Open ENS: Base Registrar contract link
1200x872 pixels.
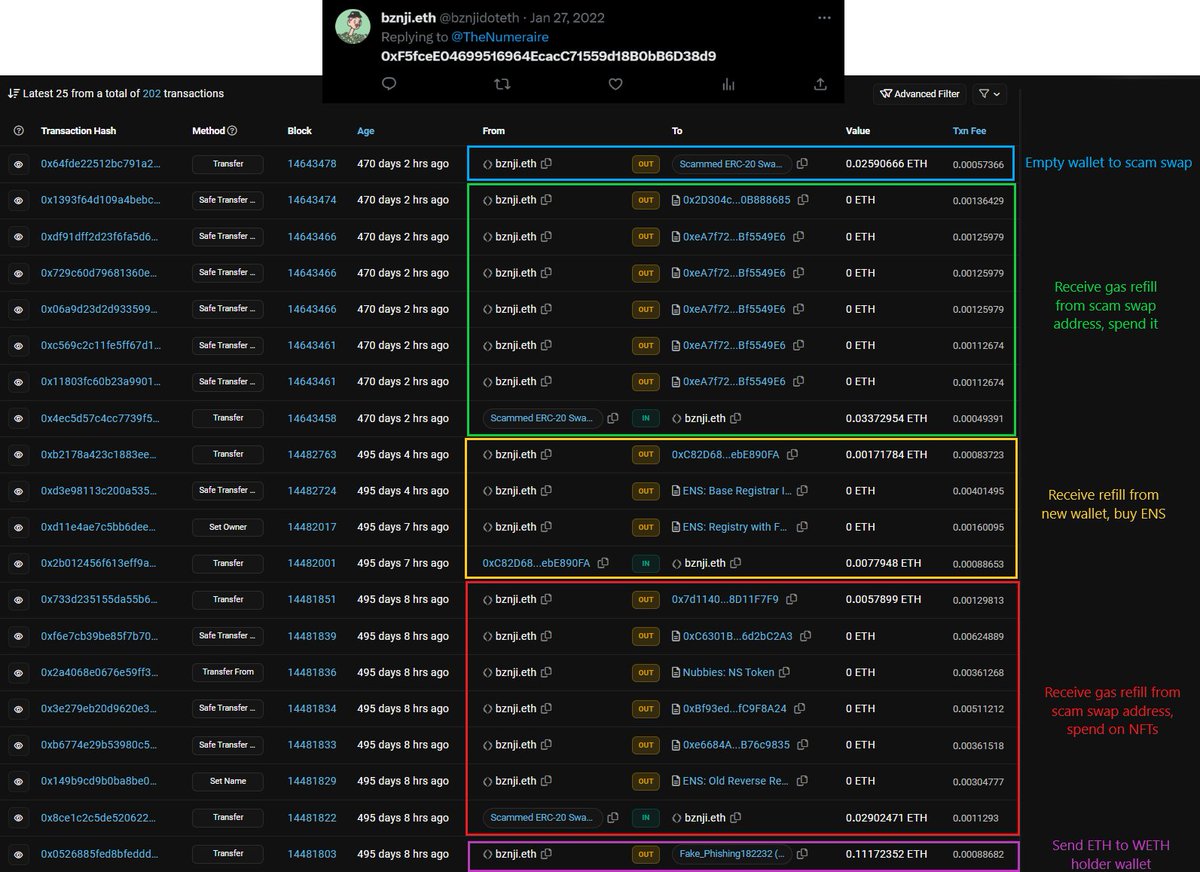click(x=738, y=491)
